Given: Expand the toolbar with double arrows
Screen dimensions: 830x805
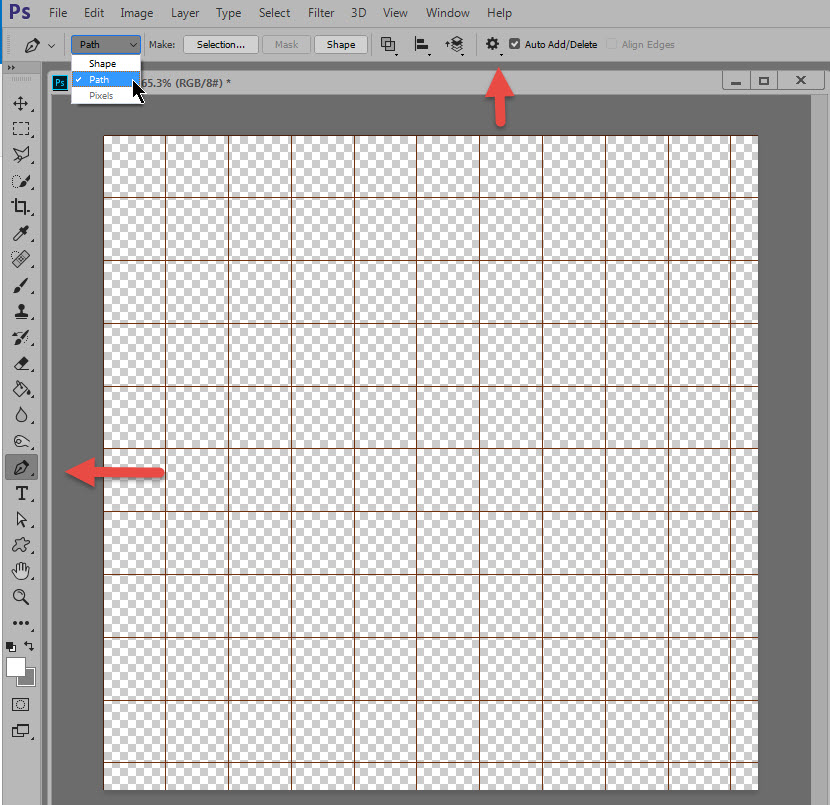Looking at the screenshot, I should pos(11,68).
